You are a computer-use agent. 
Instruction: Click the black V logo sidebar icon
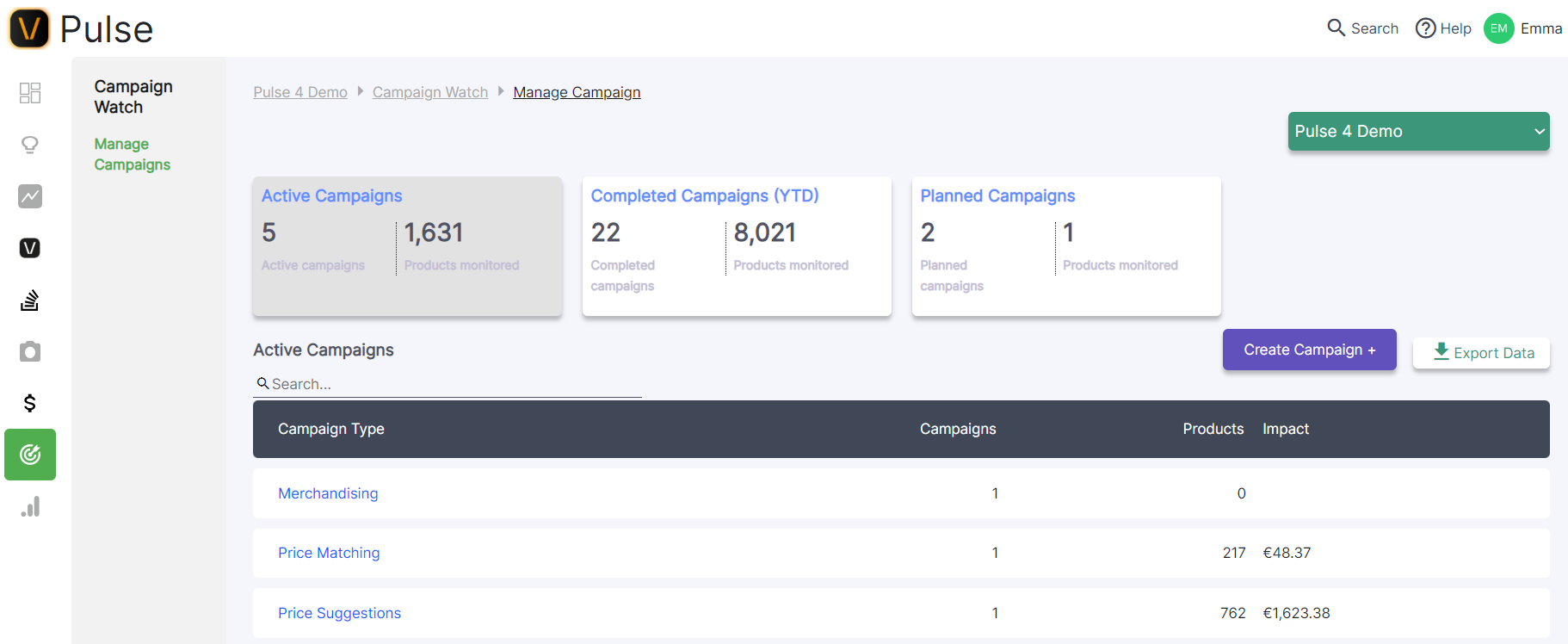coord(30,248)
